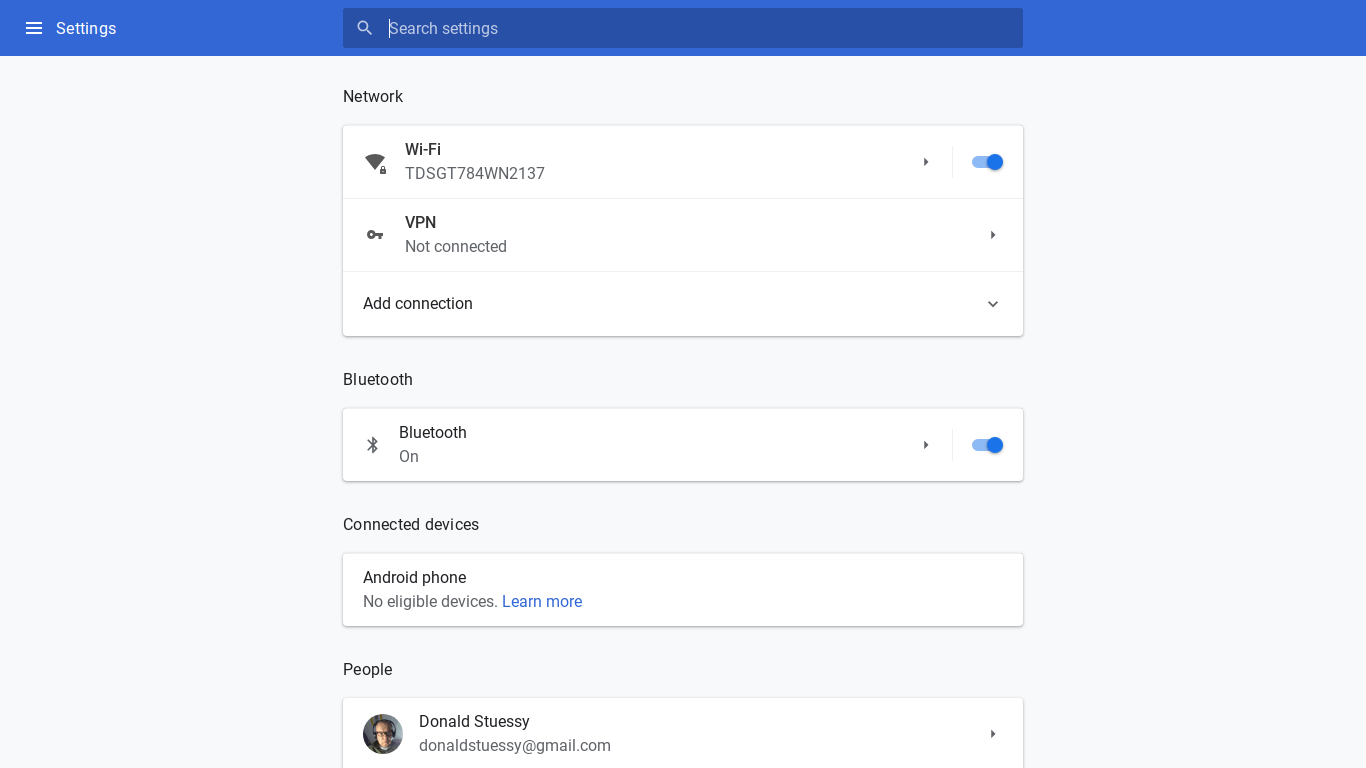Turn off the Wi-Fi toggle

click(987, 162)
